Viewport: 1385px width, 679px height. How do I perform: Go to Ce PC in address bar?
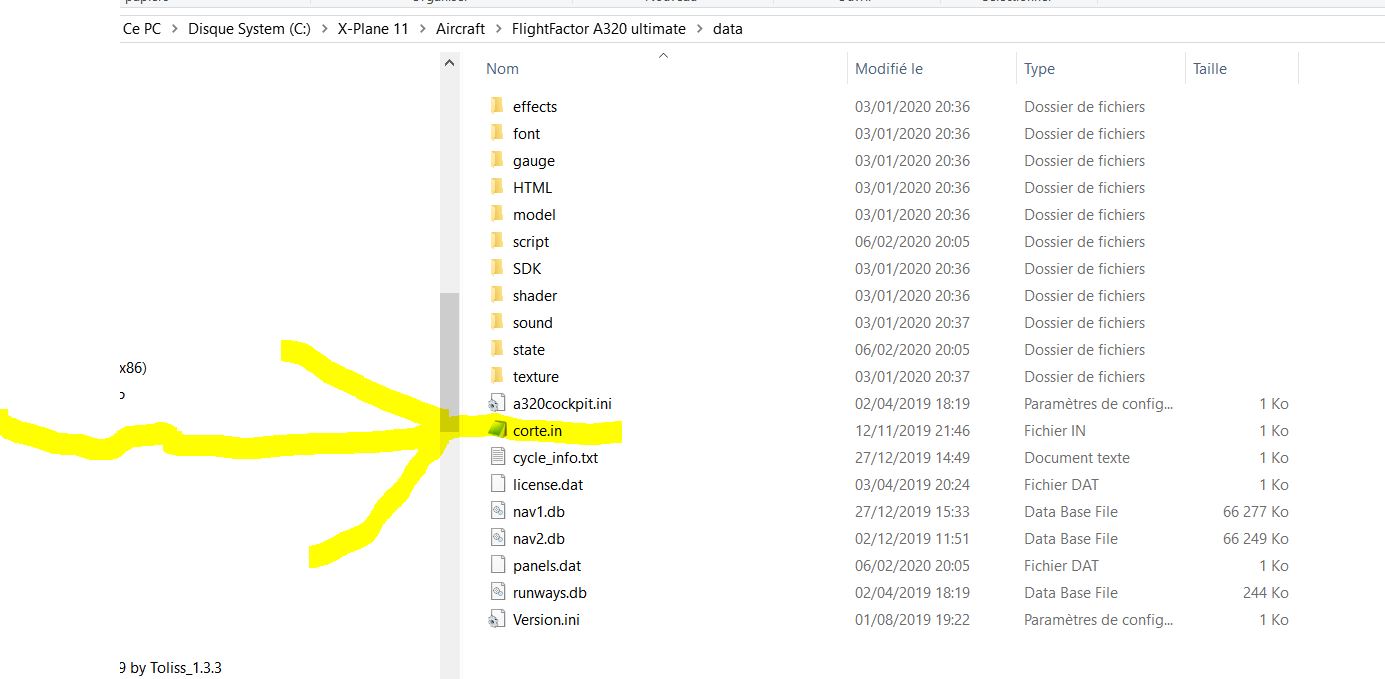[x=141, y=29]
